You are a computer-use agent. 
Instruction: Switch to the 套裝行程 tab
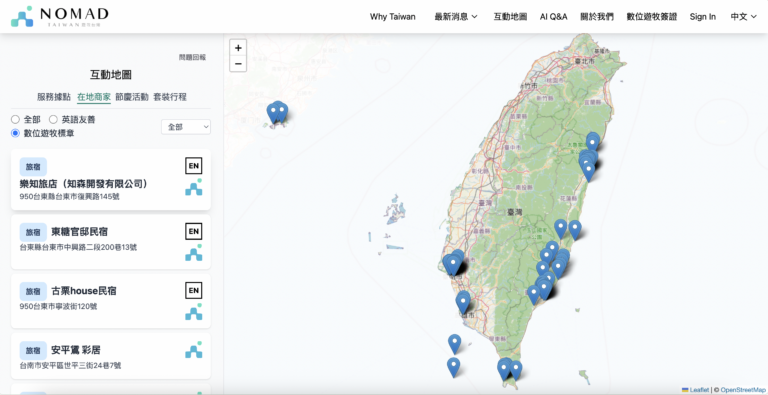tap(170, 97)
